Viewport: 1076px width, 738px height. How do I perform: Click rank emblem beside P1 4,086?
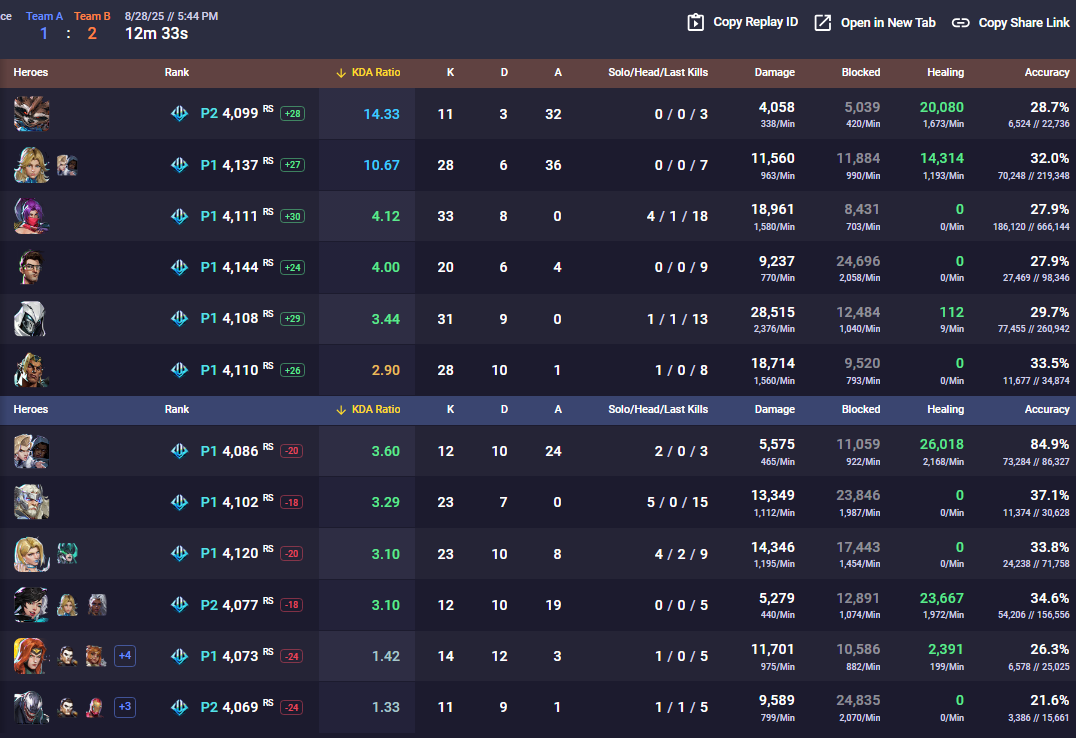coord(180,451)
